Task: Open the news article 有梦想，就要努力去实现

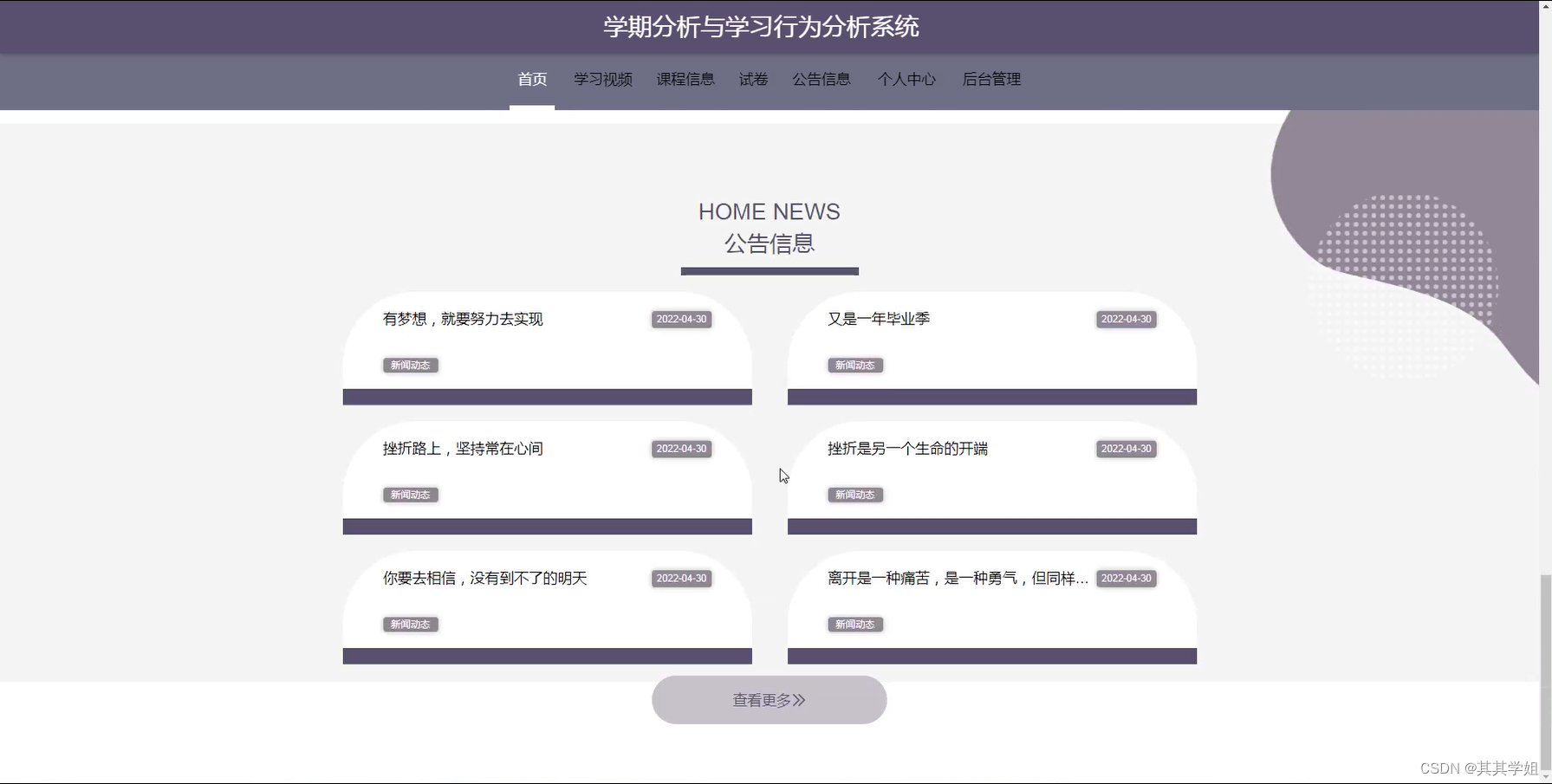Action: [464, 319]
